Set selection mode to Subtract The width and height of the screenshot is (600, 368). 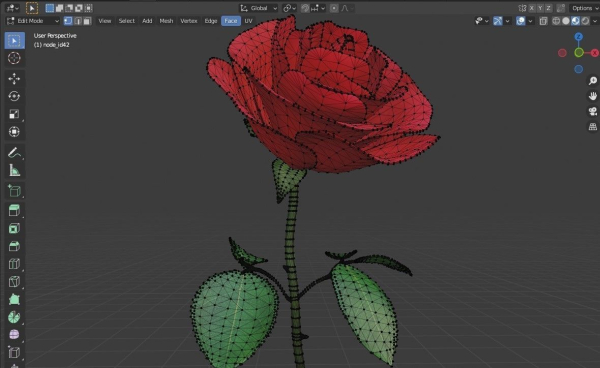(x=69, y=8)
